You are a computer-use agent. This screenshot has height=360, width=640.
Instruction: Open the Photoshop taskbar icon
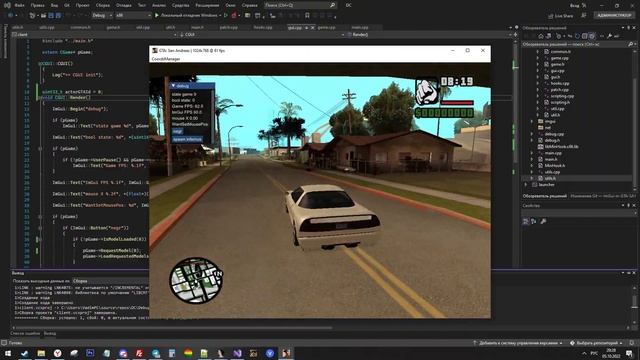point(90,353)
